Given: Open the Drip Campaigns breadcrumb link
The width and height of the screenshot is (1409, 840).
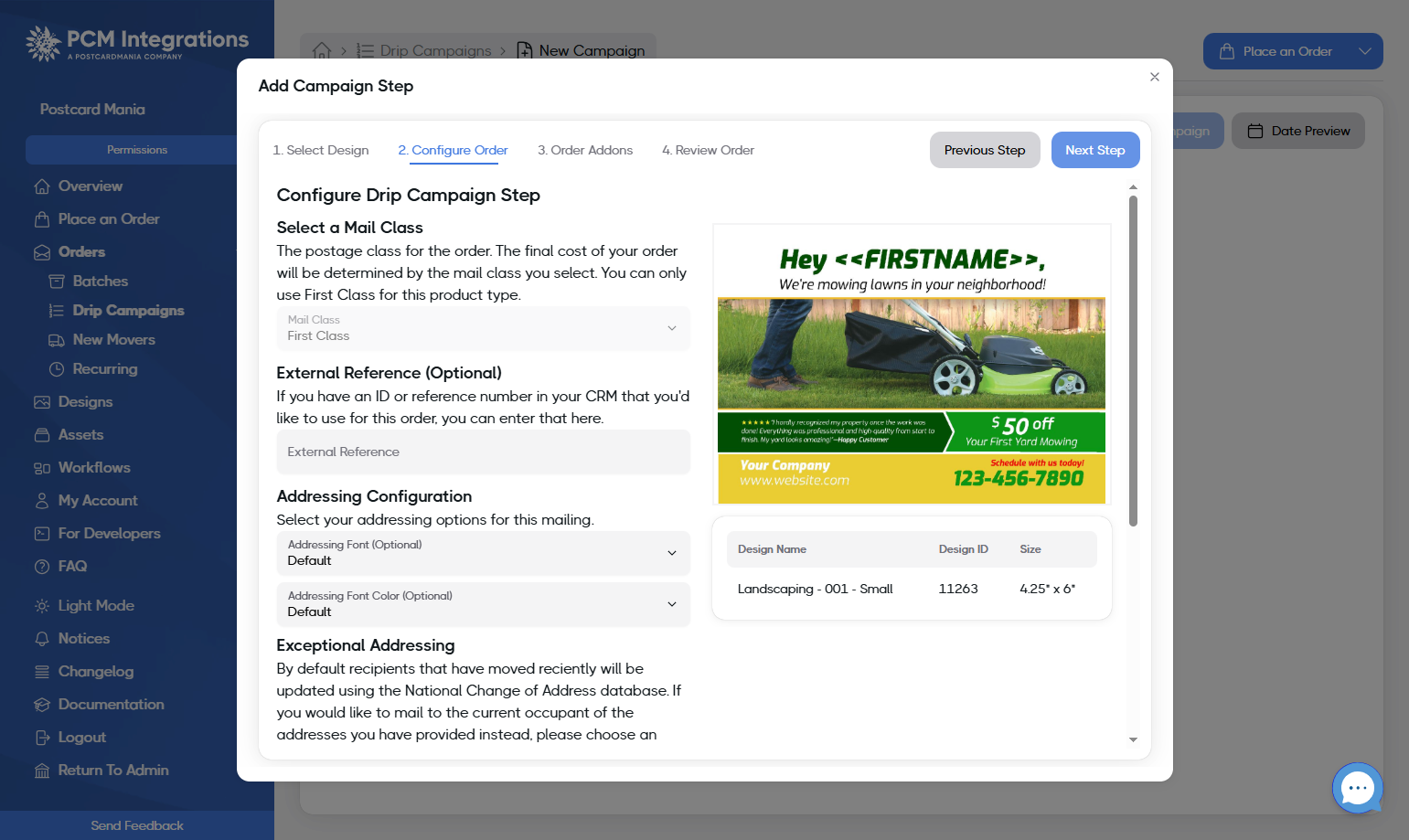Looking at the screenshot, I should point(425,50).
